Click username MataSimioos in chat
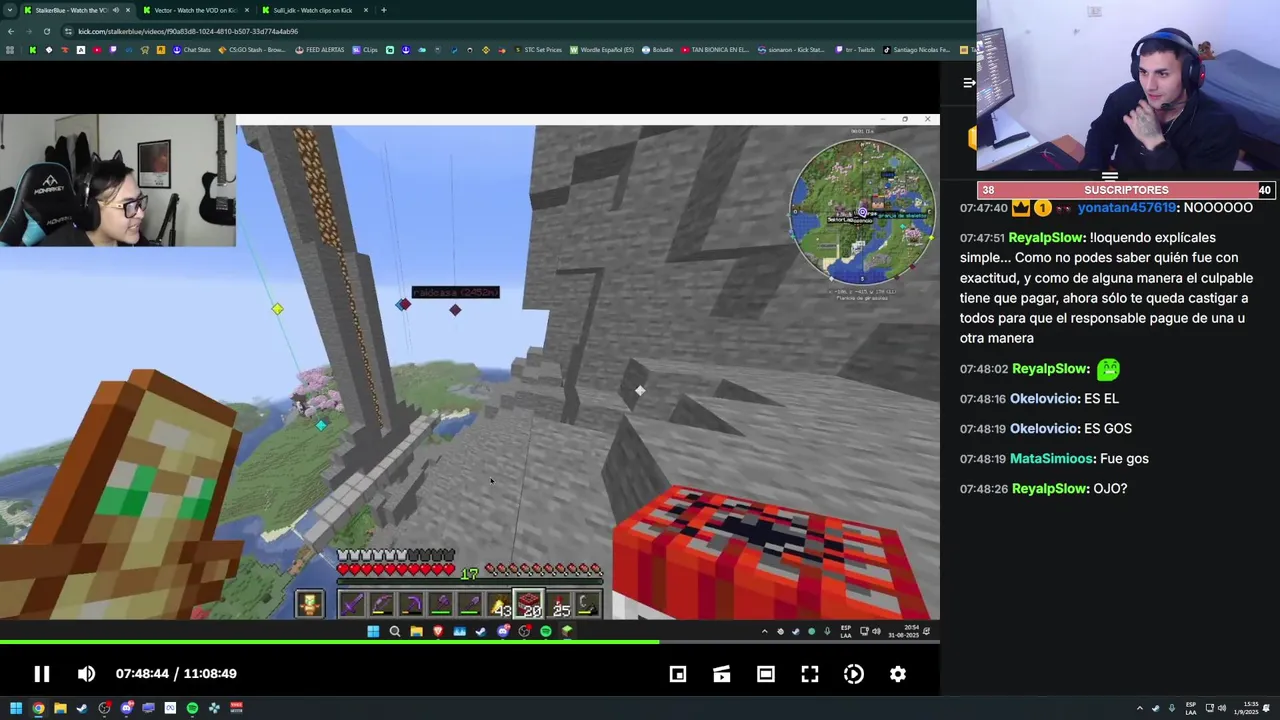The width and height of the screenshot is (1280, 720). (x=1051, y=459)
